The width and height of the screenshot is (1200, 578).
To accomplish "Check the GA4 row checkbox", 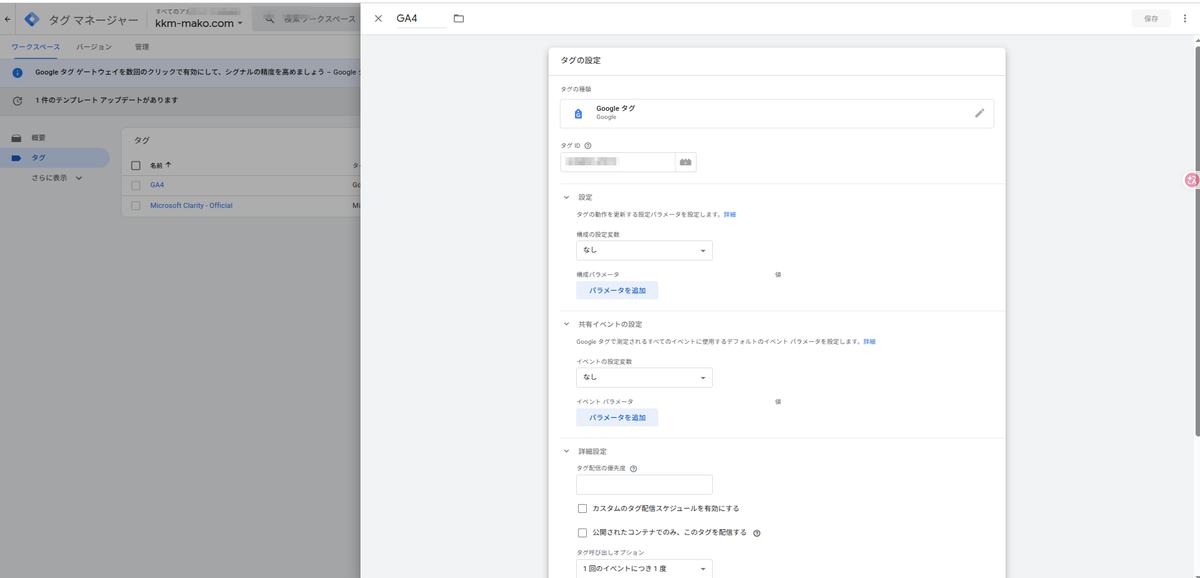I will click(136, 185).
